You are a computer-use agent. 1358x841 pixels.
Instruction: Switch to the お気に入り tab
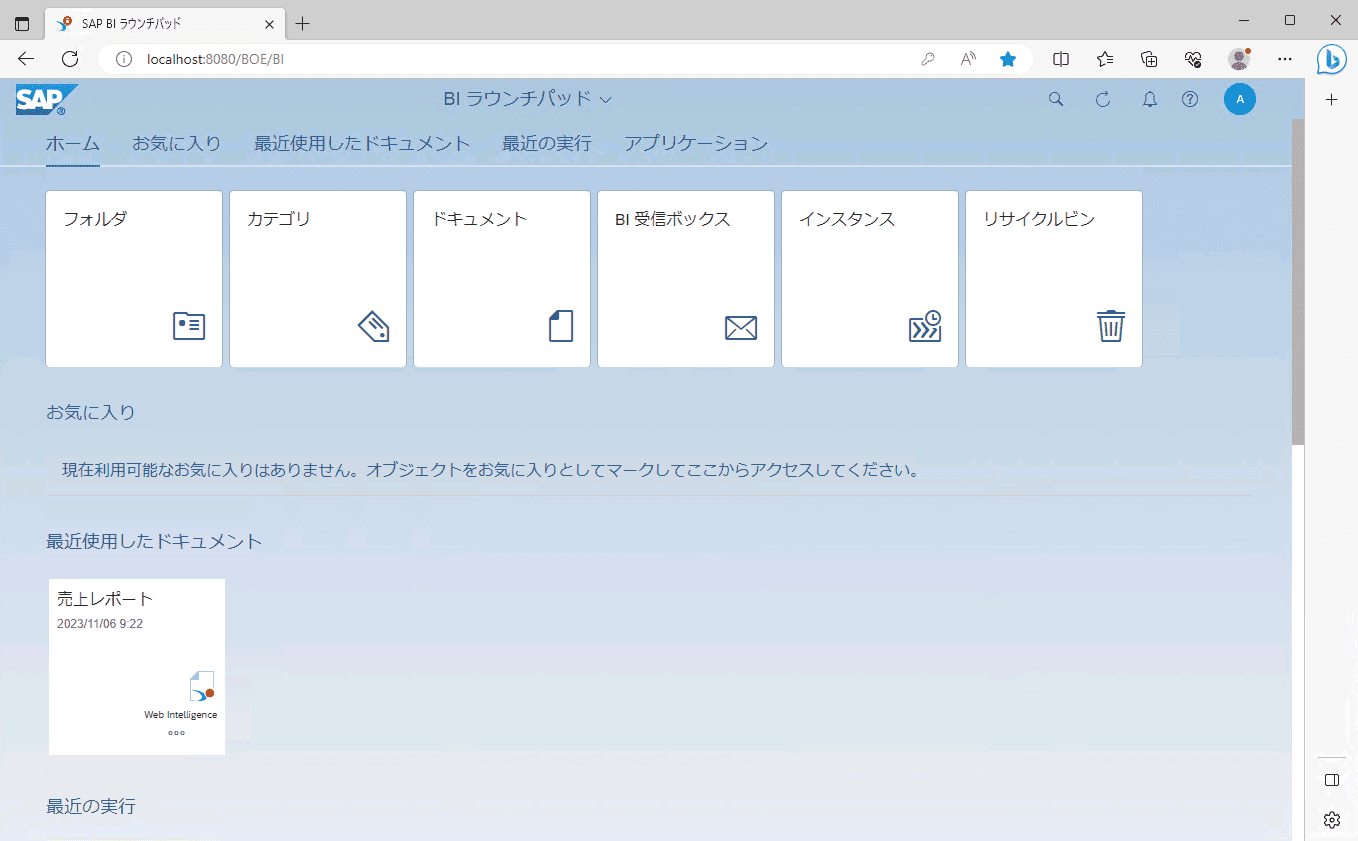[177, 143]
